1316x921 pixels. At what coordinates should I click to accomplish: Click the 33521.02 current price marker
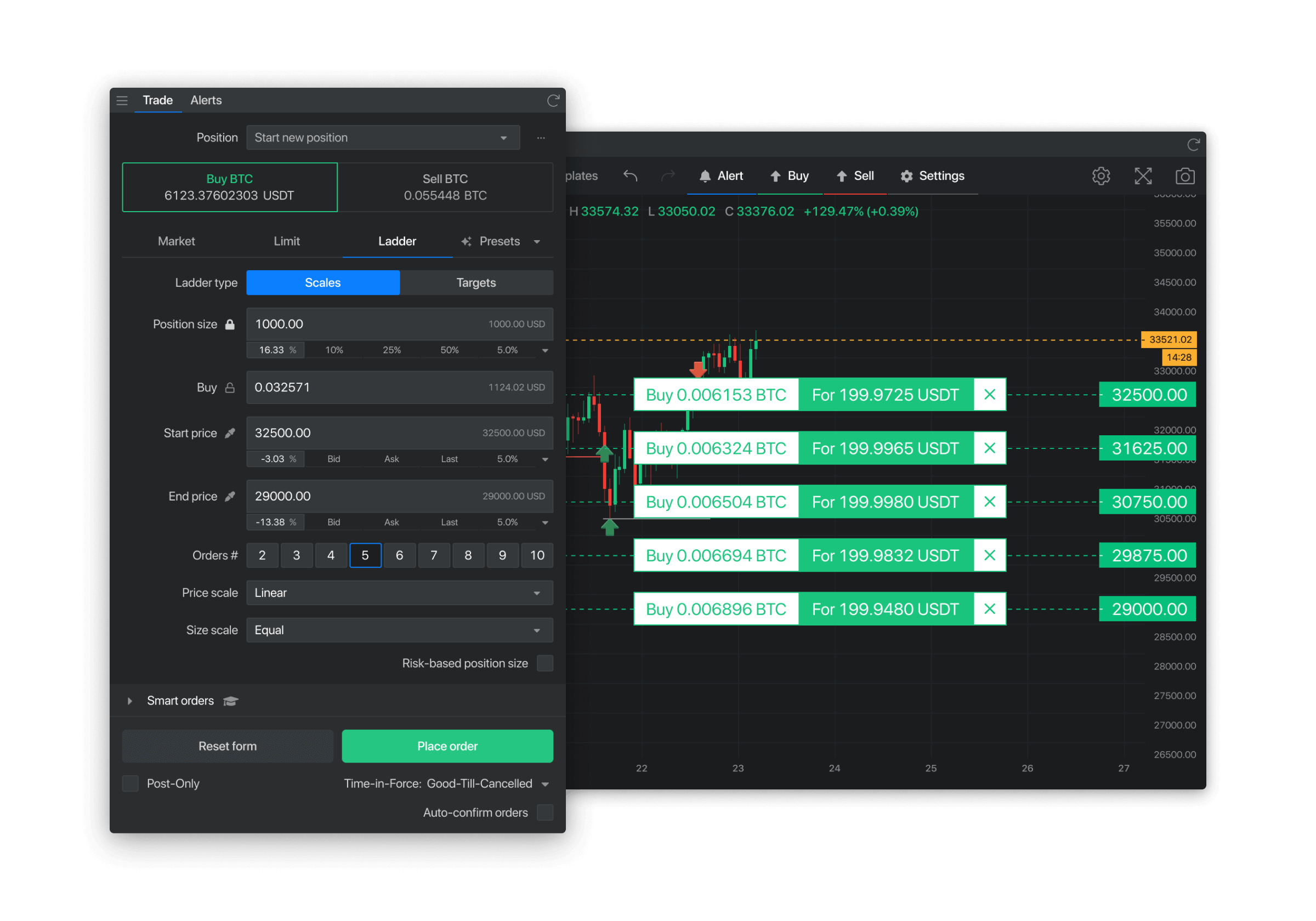tap(1169, 340)
